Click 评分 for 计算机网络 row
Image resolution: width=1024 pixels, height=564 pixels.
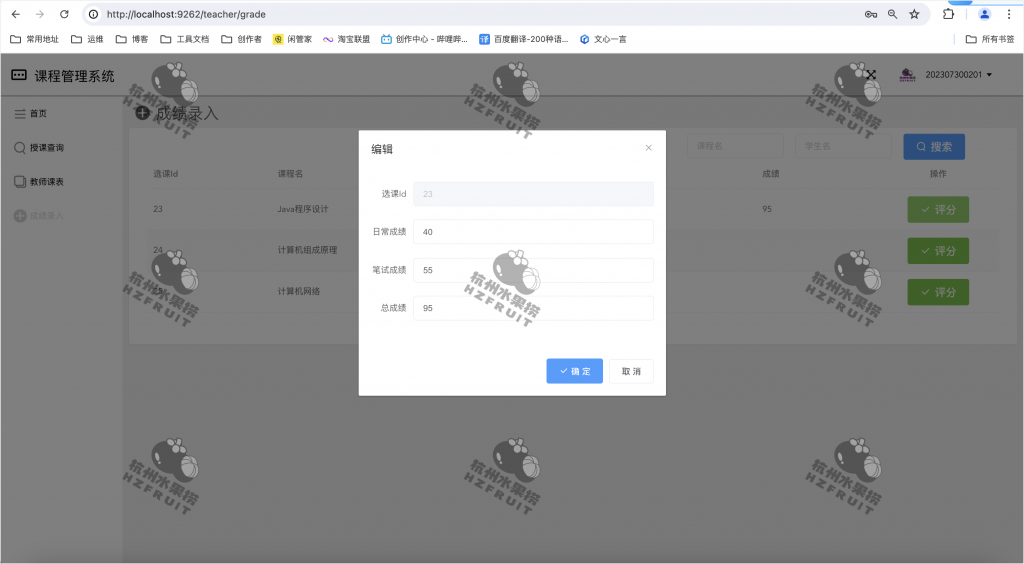coord(938,292)
